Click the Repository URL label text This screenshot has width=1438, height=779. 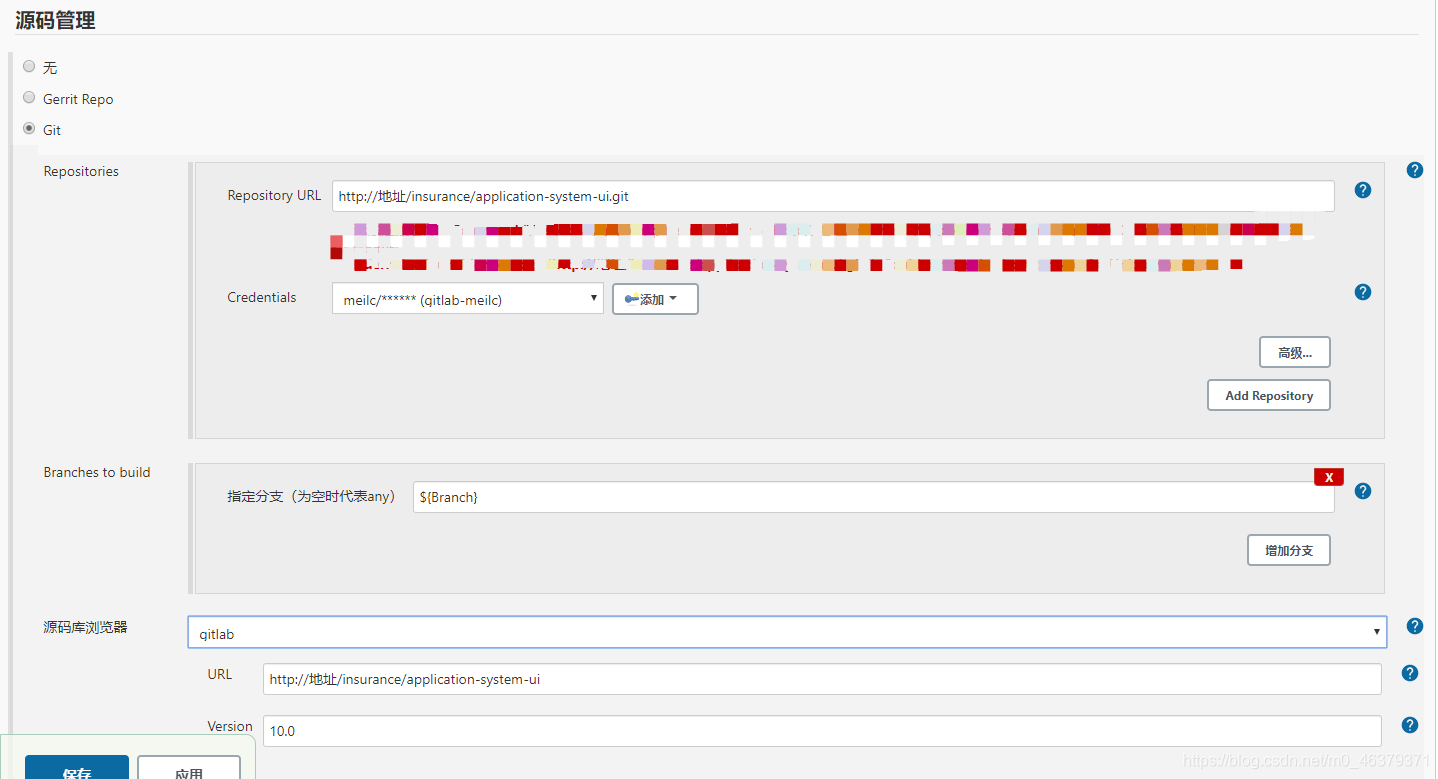click(x=274, y=195)
